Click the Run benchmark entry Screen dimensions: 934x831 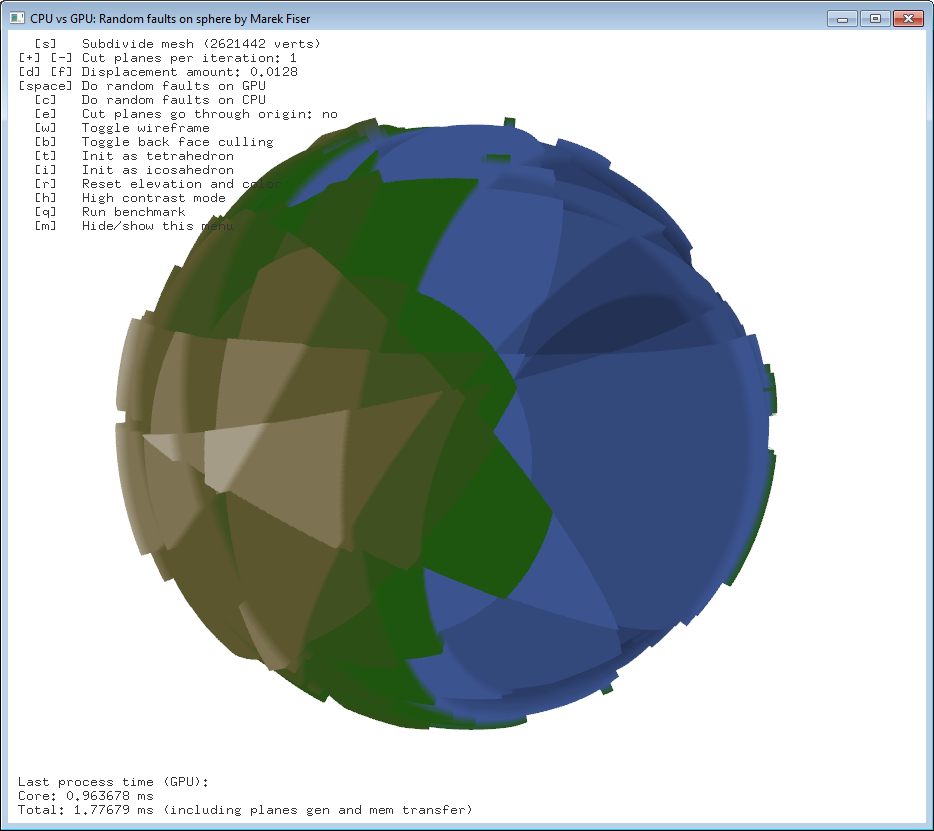133,212
